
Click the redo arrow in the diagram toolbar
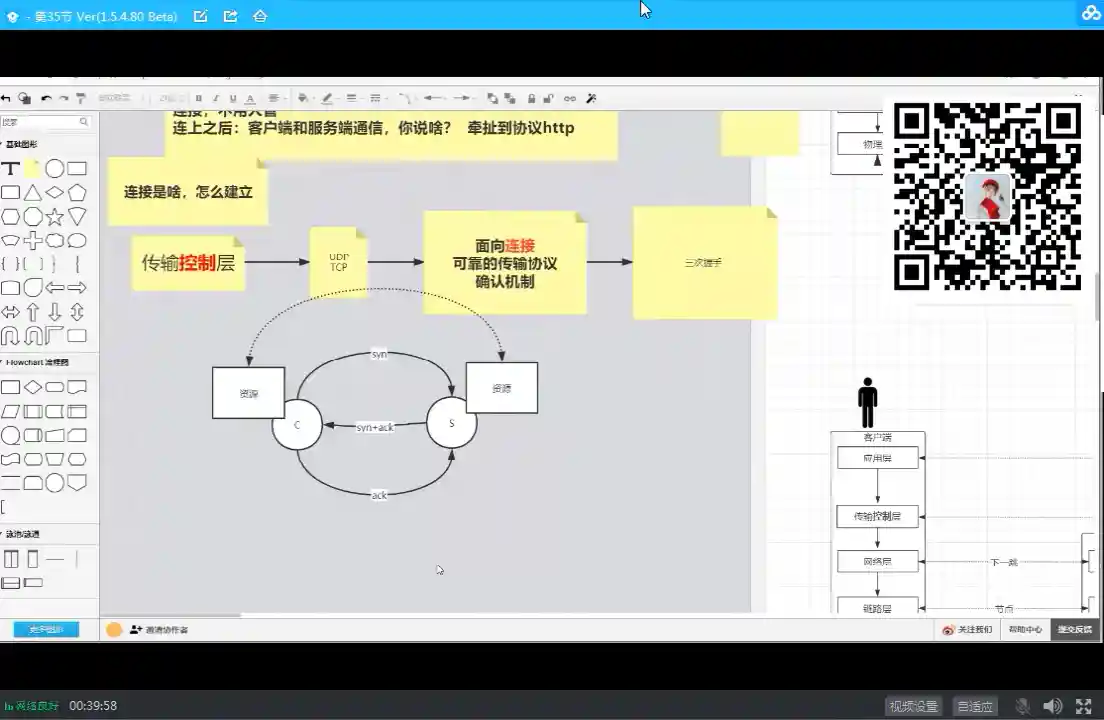[63, 99]
